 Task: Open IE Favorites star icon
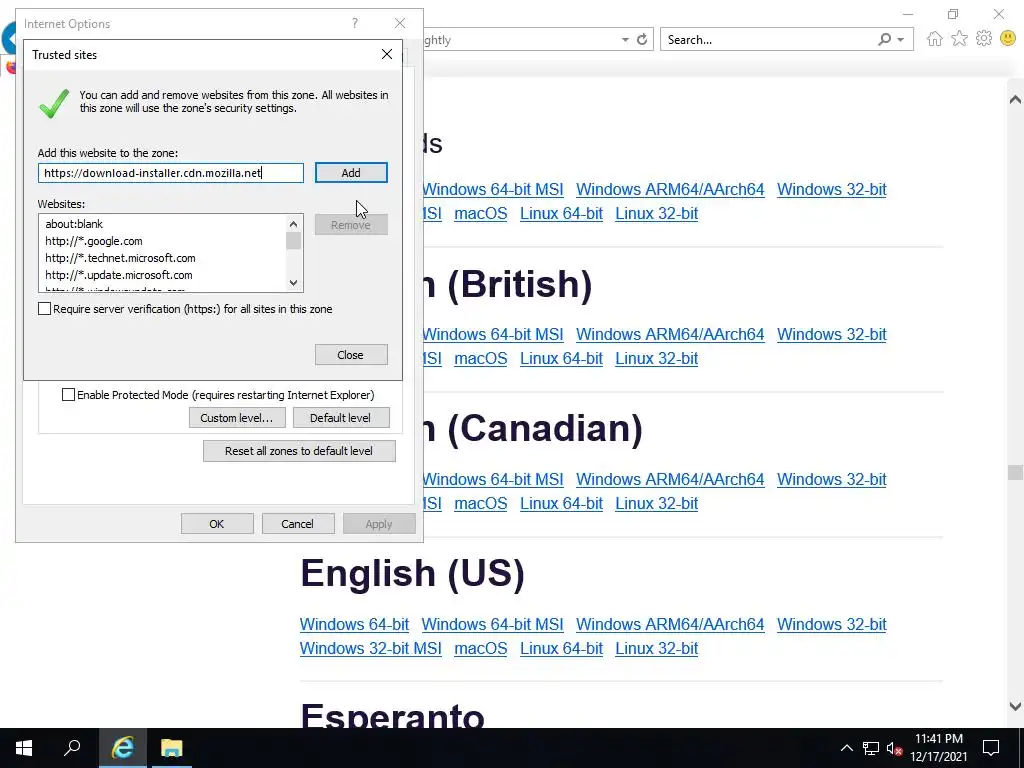(959, 39)
